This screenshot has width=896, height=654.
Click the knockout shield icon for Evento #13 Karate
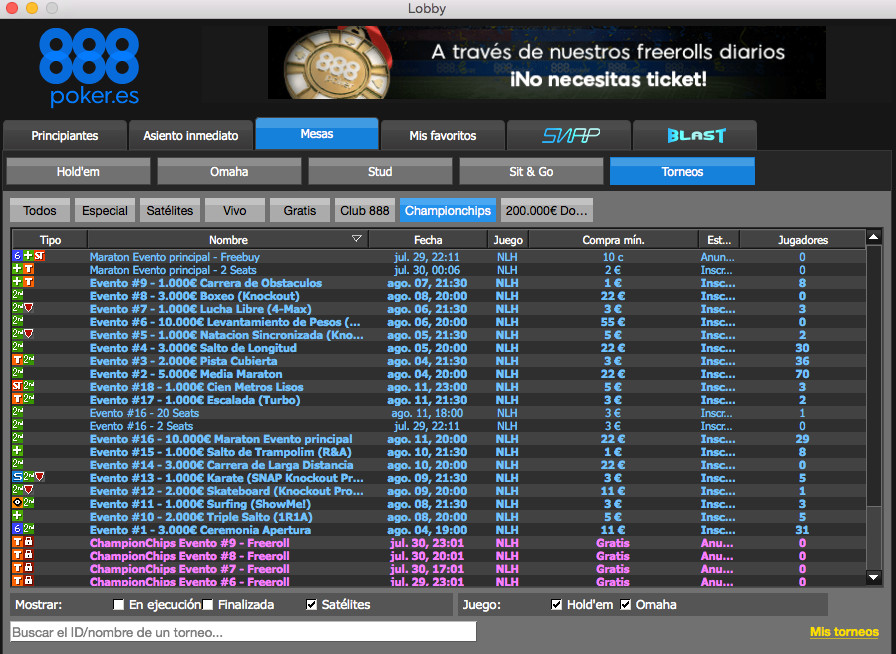(39, 477)
